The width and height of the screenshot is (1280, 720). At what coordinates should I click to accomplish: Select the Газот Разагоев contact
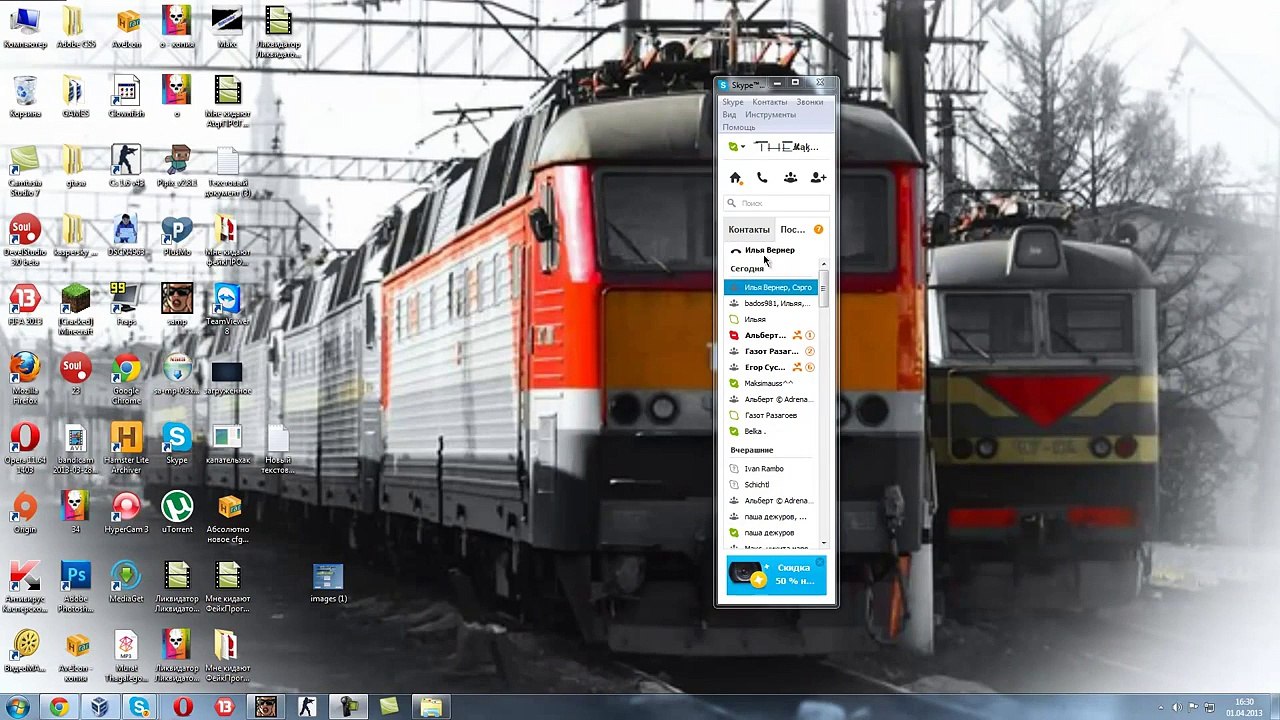coord(773,415)
